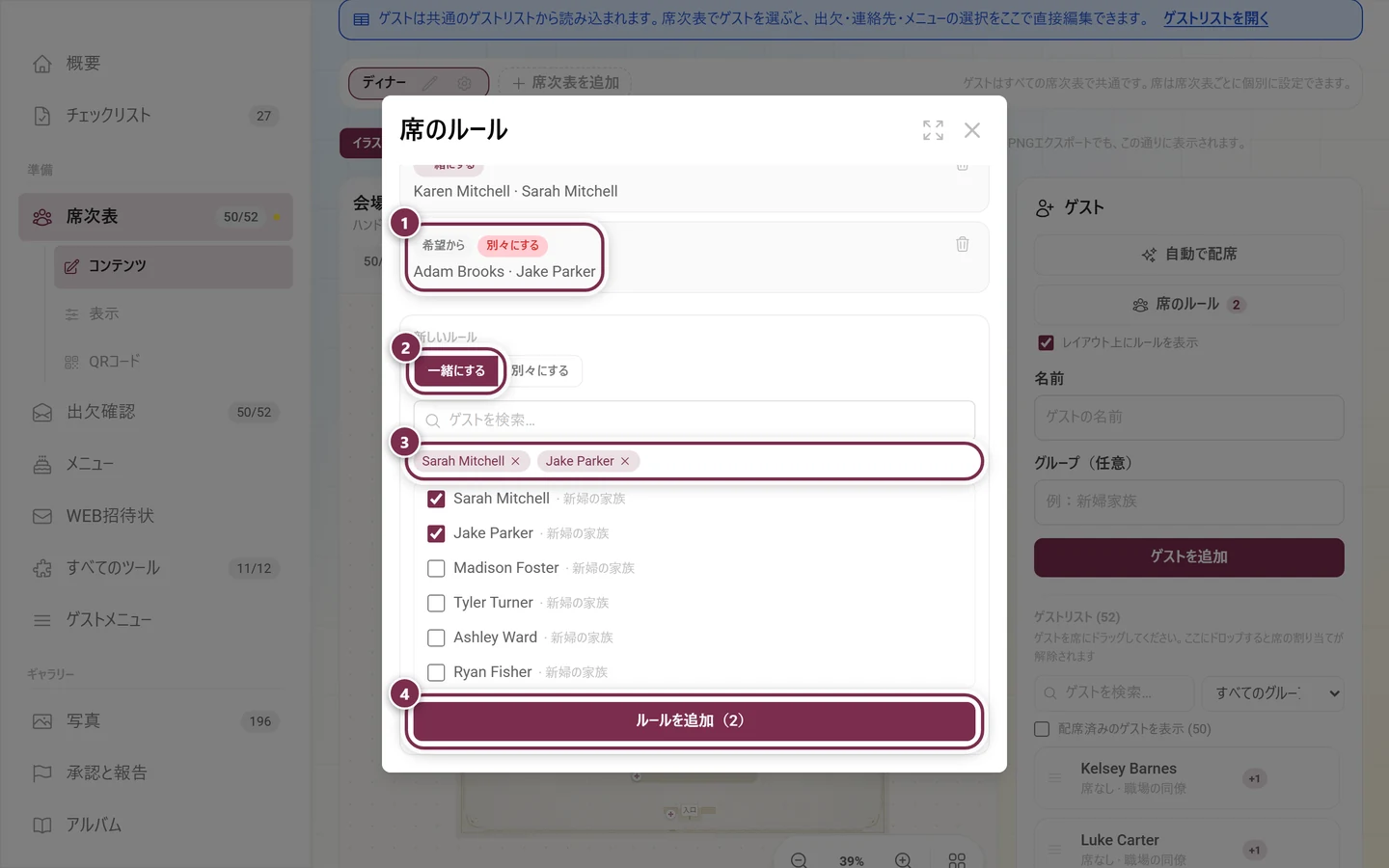Click 自動で配席 button

pyautogui.click(x=1189, y=255)
